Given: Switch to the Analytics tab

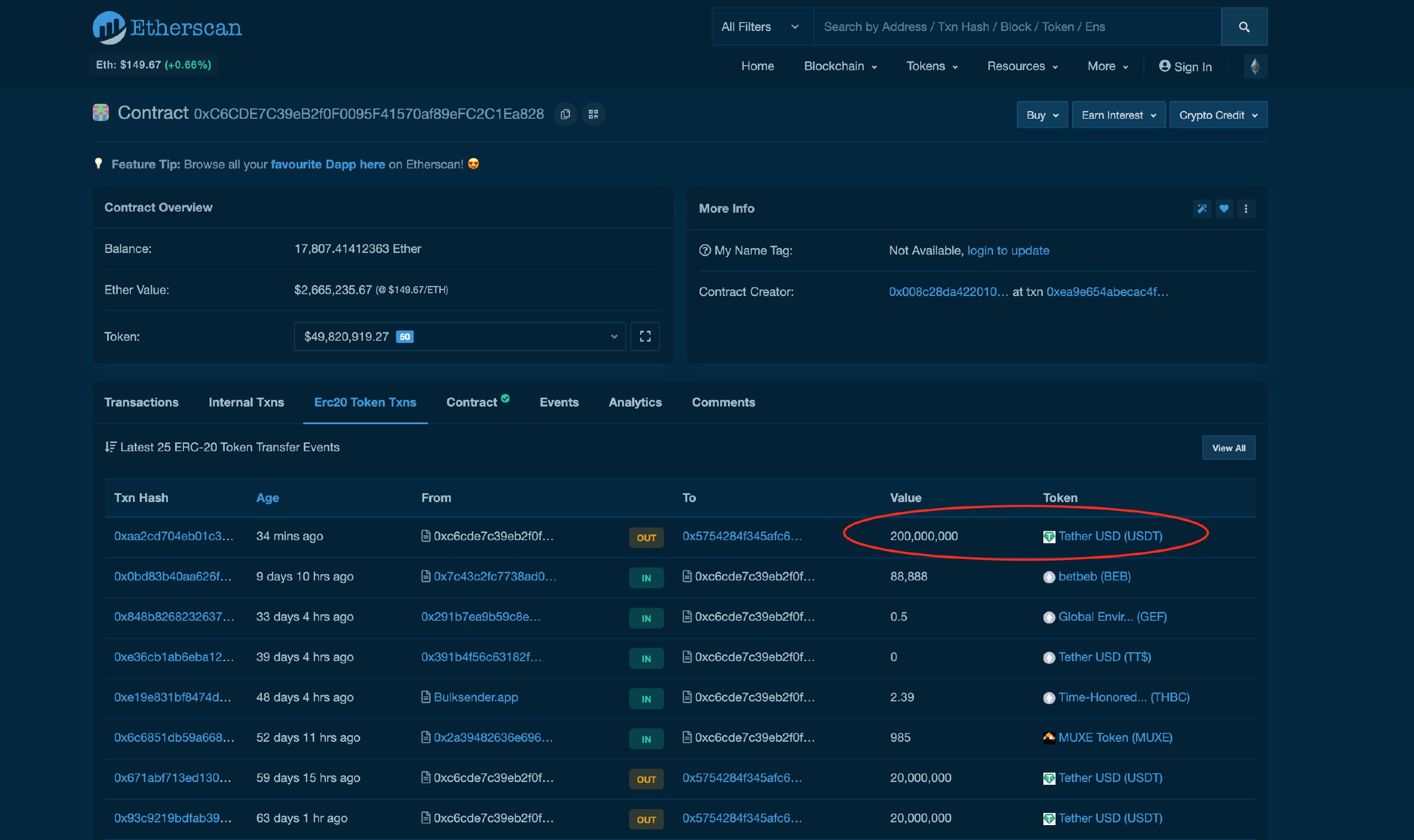Looking at the screenshot, I should click(x=635, y=403).
